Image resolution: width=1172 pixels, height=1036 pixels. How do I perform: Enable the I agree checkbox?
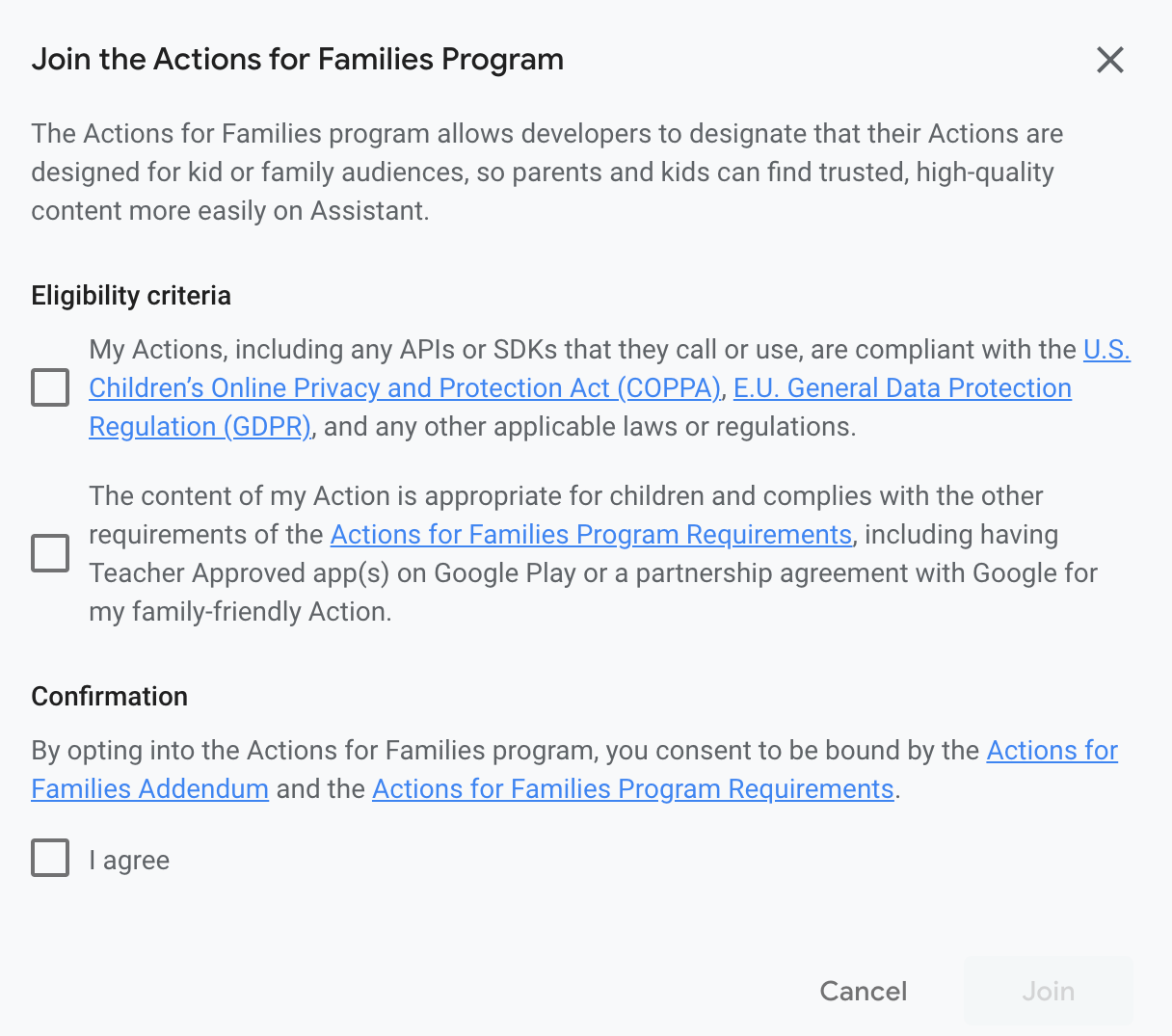[50, 858]
